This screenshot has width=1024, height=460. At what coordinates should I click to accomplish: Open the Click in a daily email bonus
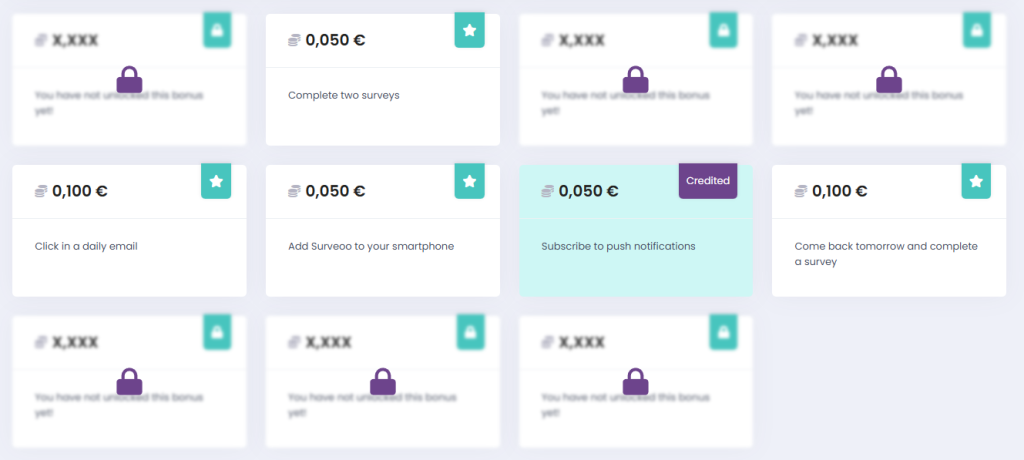point(86,246)
